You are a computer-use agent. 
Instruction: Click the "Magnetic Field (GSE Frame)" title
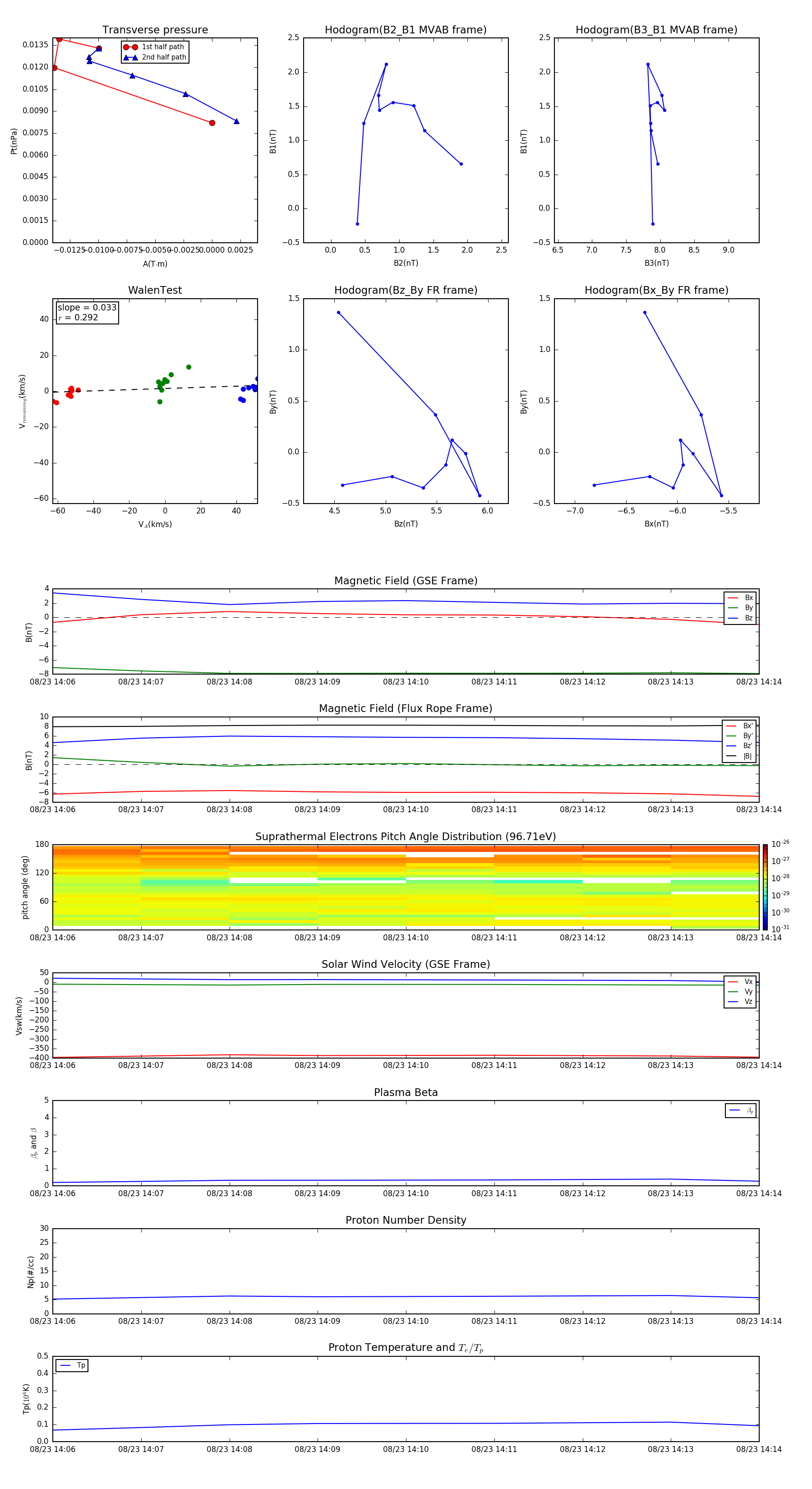[x=406, y=581]
